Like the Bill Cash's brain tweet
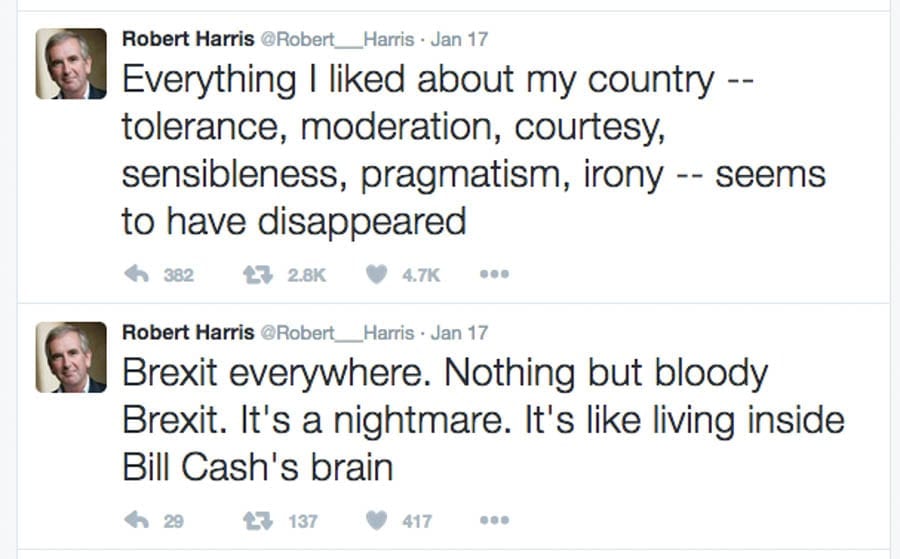 pyautogui.click(x=376, y=521)
